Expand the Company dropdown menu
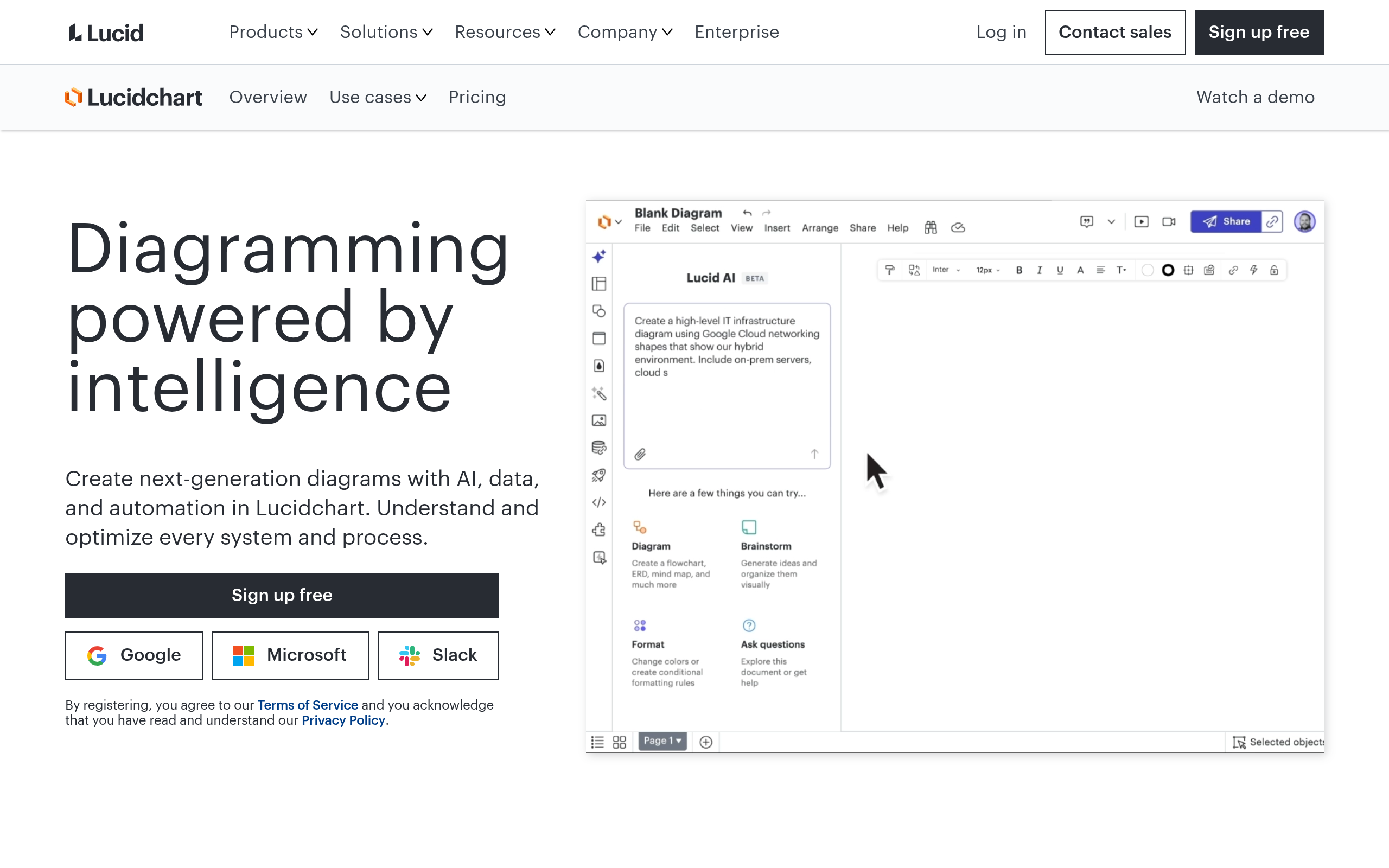The image size is (1389, 868). click(625, 32)
